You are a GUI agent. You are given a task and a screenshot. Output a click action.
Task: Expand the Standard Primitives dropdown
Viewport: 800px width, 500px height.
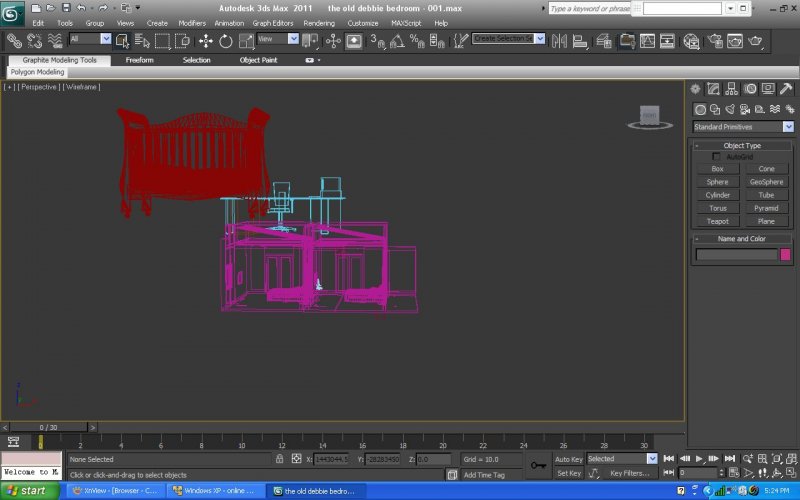coord(788,127)
